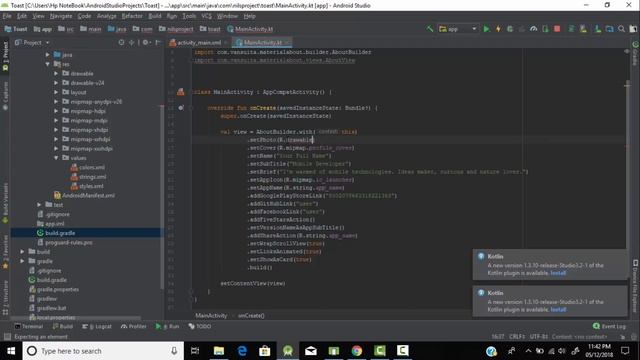Expand the test folder

[x=40, y=205]
